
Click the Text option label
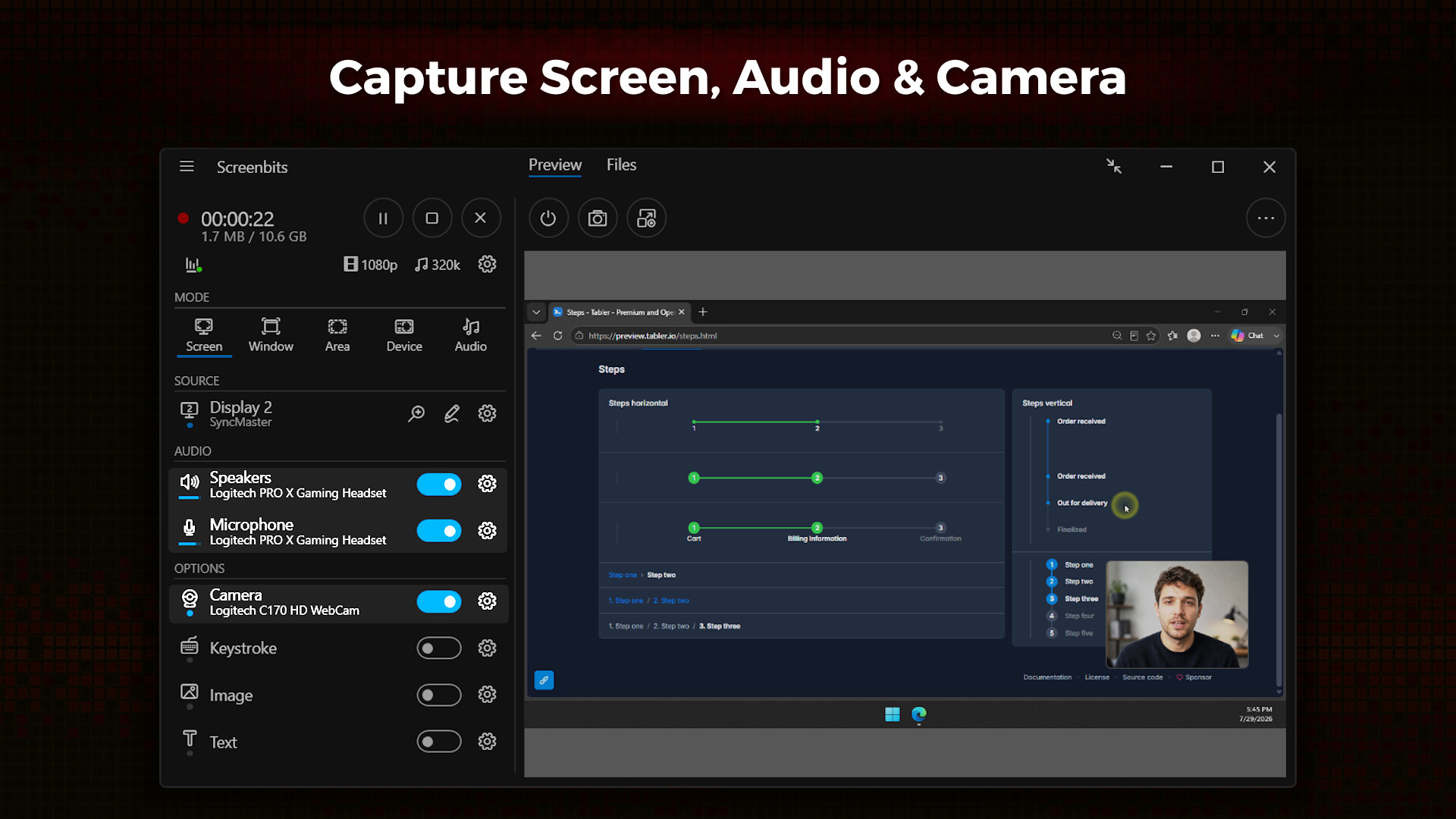(x=223, y=742)
